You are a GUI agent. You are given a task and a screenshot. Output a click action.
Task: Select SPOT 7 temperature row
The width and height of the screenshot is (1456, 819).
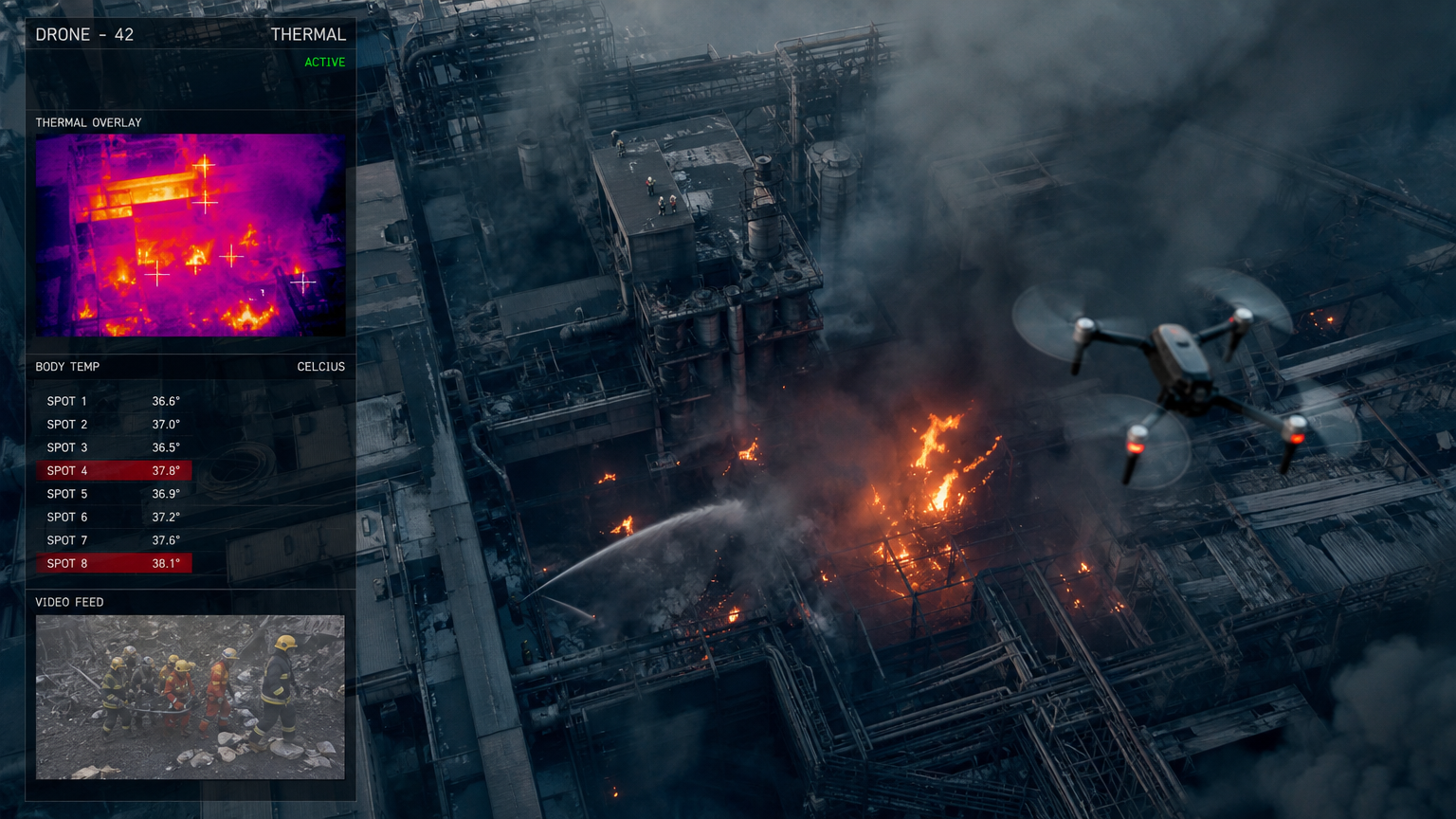click(x=114, y=540)
